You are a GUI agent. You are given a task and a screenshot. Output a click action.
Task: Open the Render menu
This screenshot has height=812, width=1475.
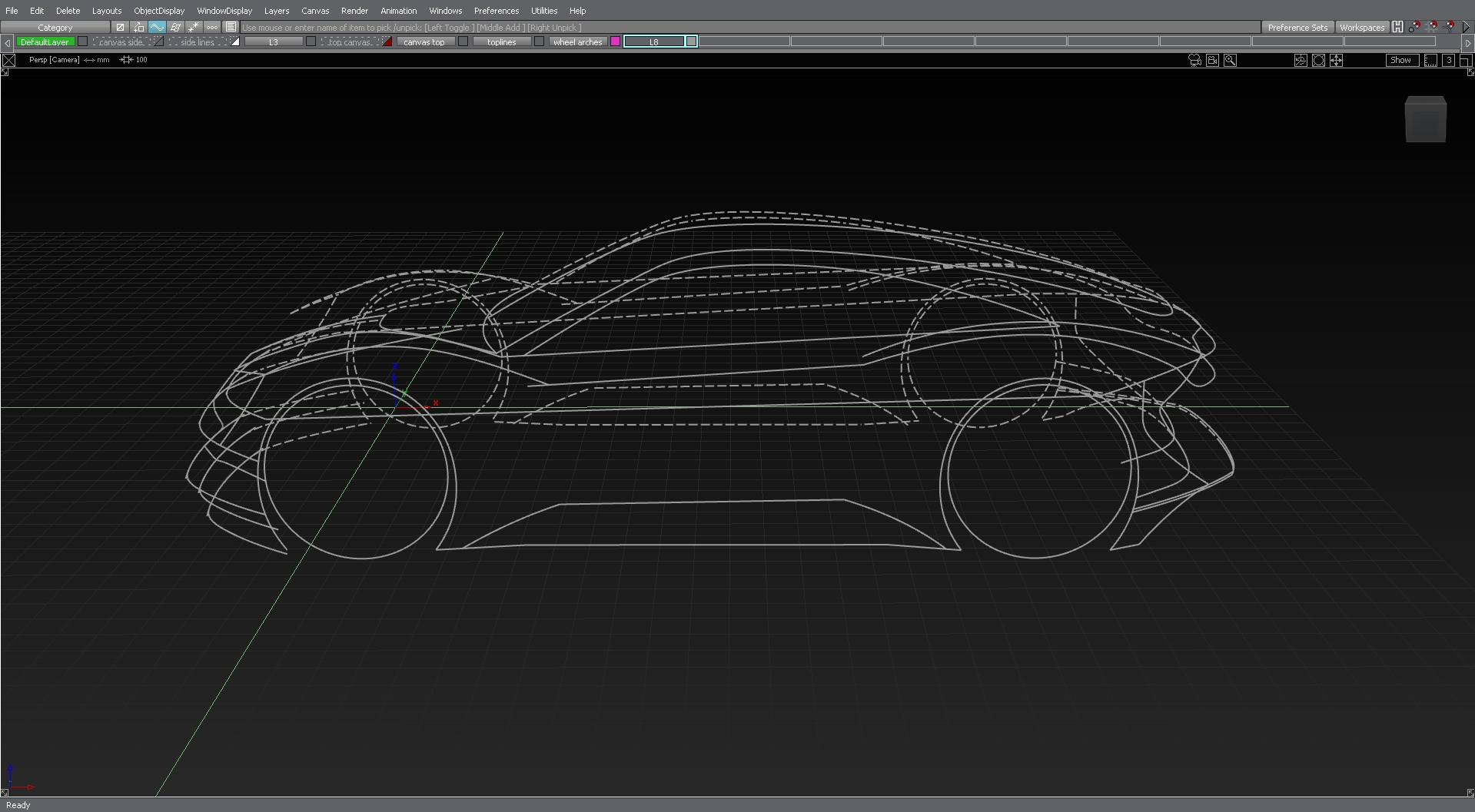[x=354, y=10]
